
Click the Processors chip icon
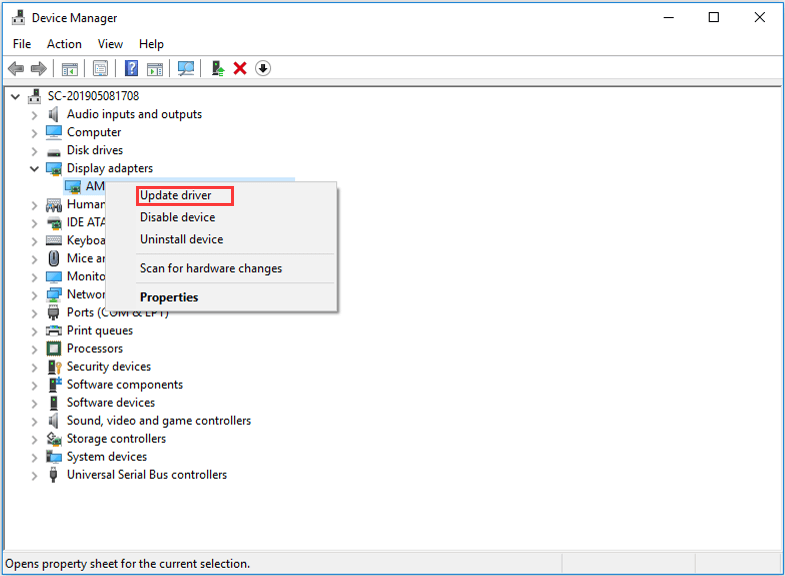54,348
